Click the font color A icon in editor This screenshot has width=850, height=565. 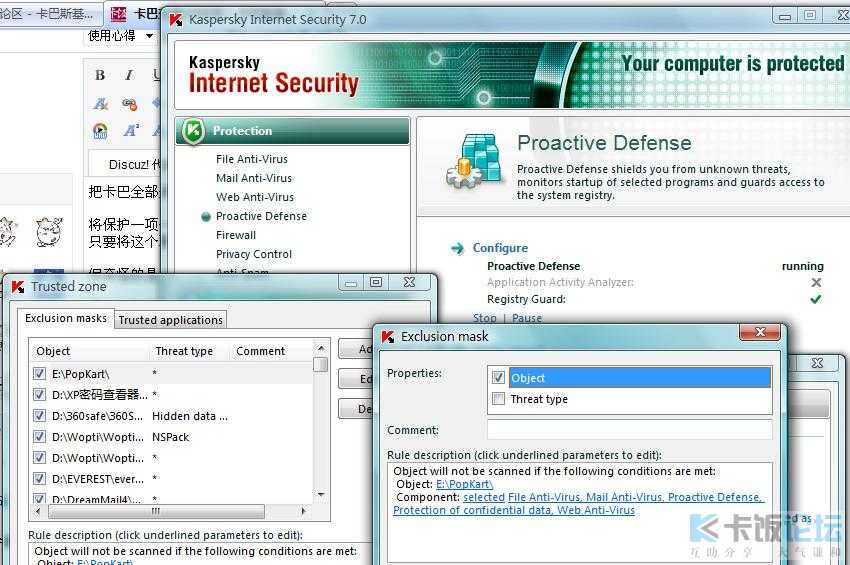tap(101, 103)
